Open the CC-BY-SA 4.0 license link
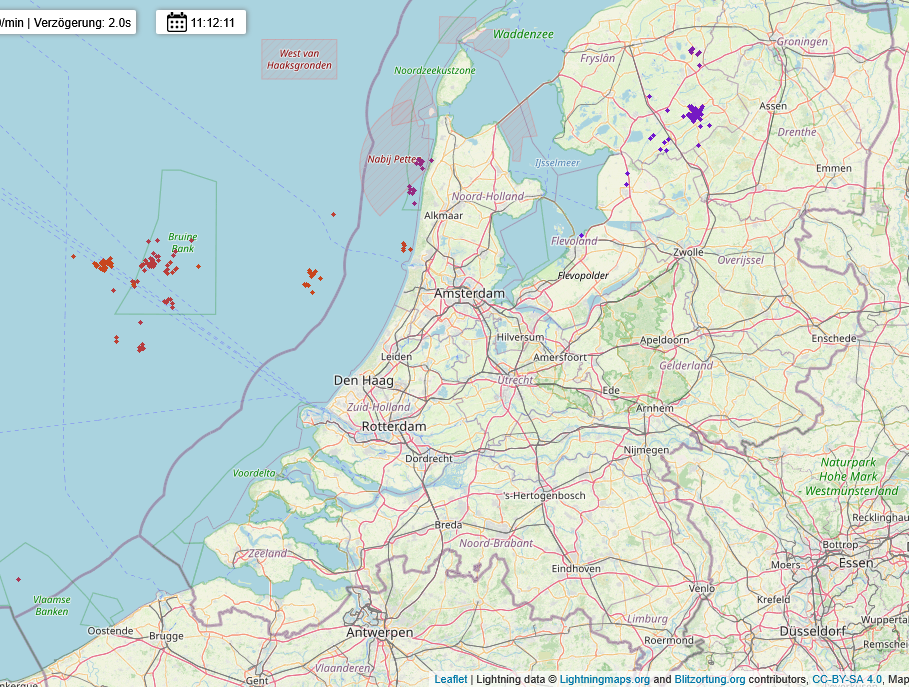This screenshot has width=909, height=687. point(846,679)
